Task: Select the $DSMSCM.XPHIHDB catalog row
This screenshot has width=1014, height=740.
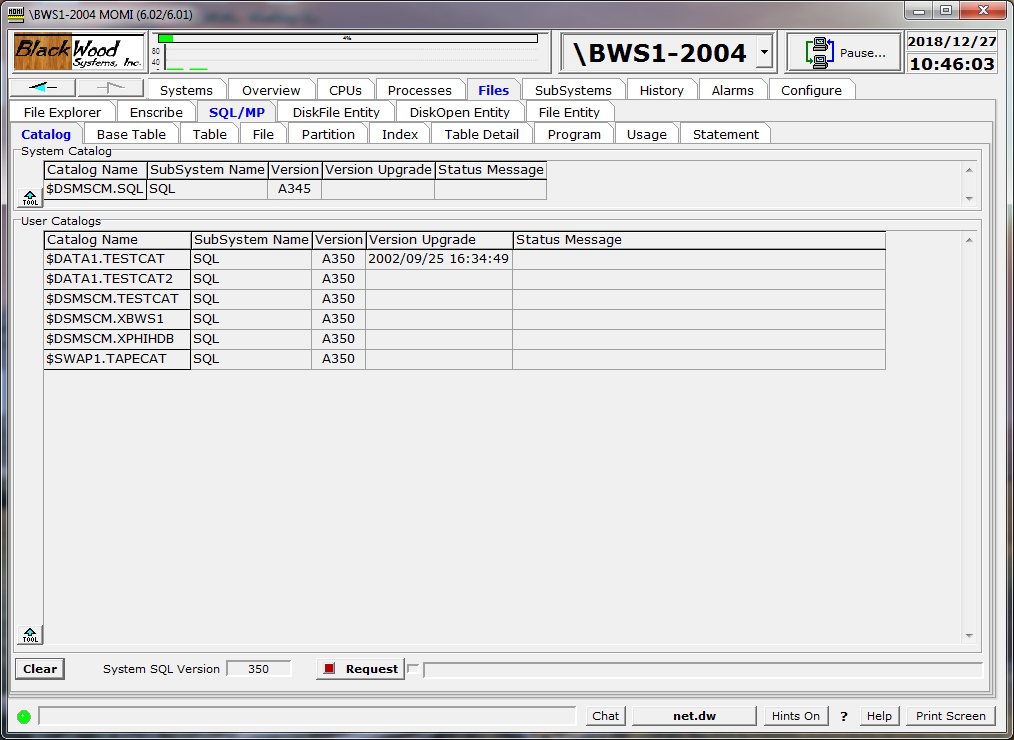Action: [110, 339]
